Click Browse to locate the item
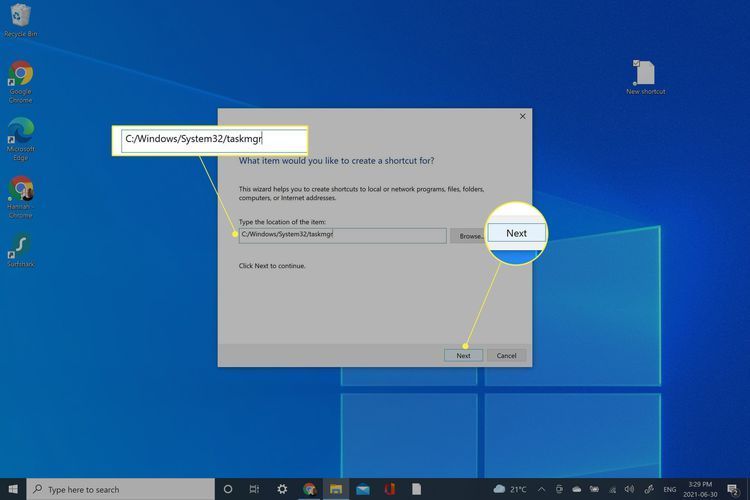 (x=469, y=236)
